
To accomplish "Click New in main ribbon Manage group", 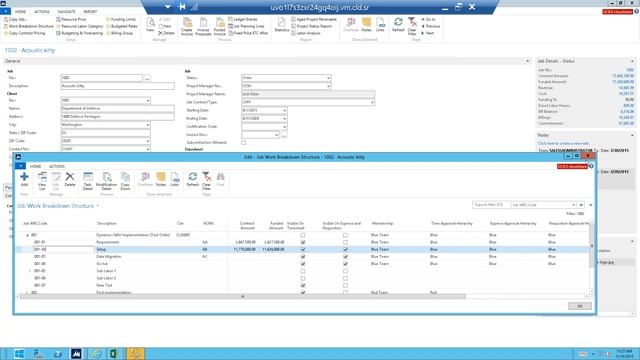I will pos(165,26).
